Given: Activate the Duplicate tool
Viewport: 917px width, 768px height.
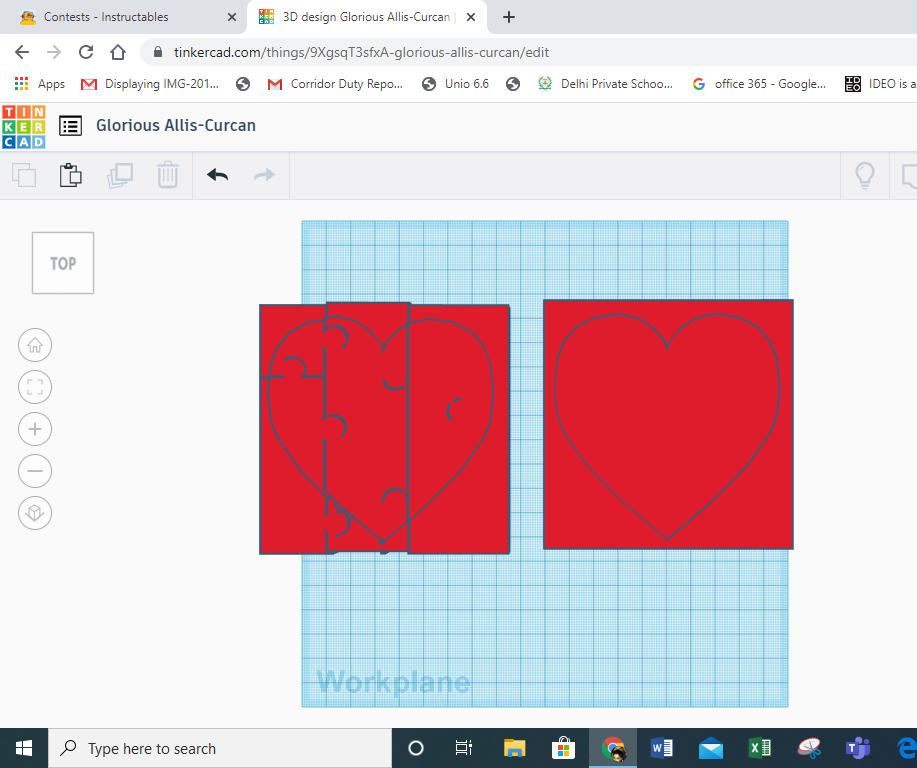Looking at the screenshot, I should point(120,175).
